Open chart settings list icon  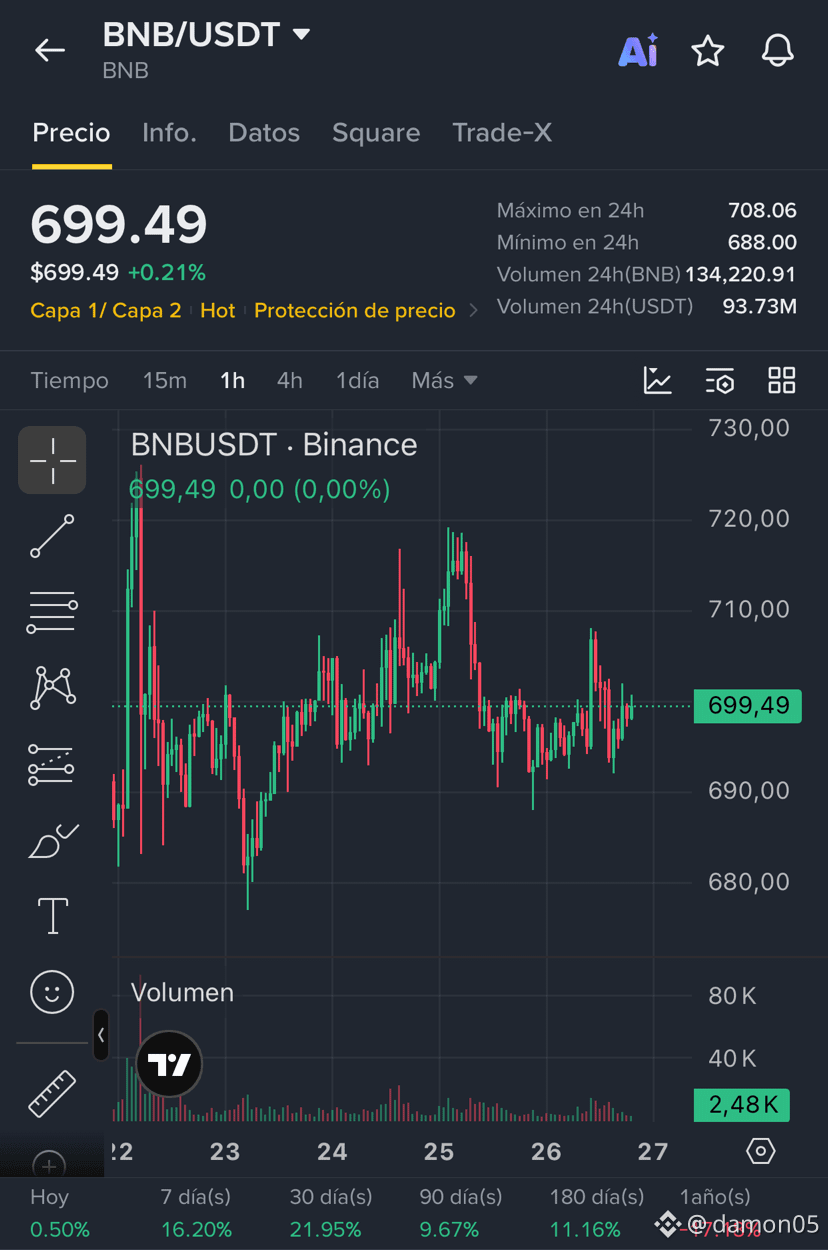[x=720, y=381]
